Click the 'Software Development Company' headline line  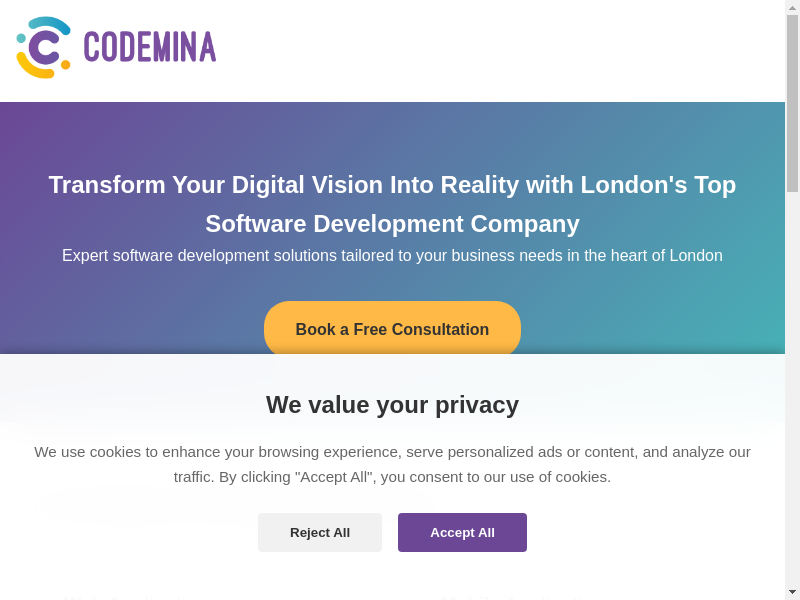(x=392, y=224)
